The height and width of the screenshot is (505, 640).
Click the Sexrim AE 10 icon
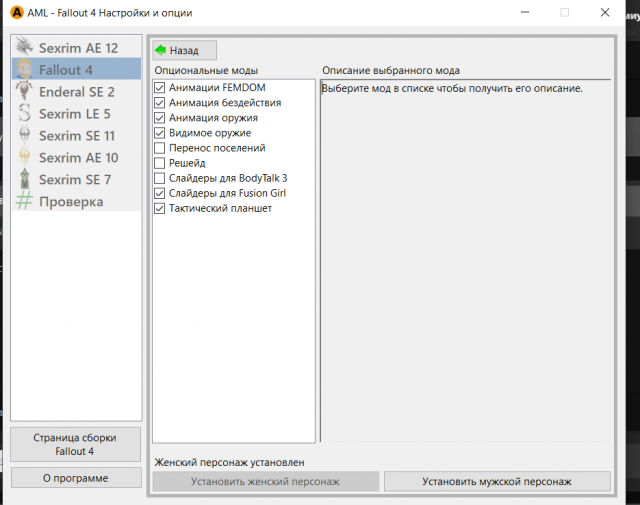tap(25, 158)
